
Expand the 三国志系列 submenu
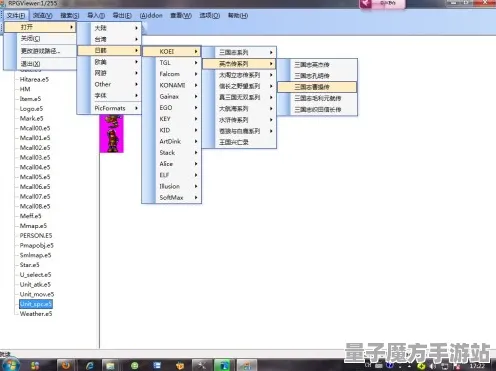tap(239, 52)
